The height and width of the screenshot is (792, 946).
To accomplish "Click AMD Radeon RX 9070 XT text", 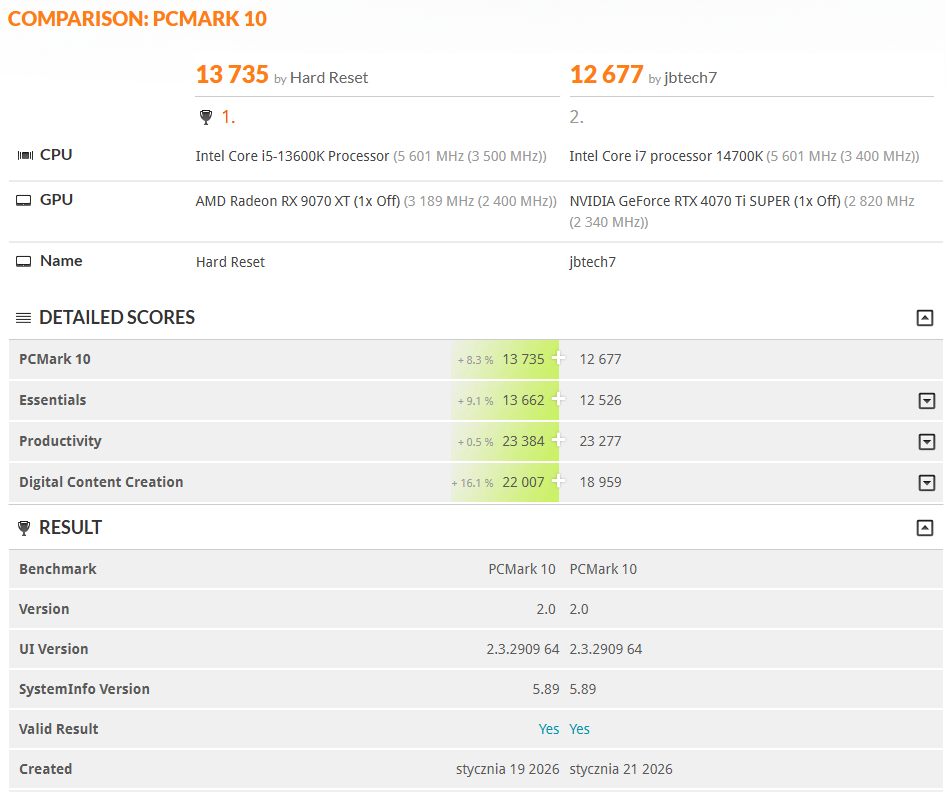I will [x=273, y=201].
